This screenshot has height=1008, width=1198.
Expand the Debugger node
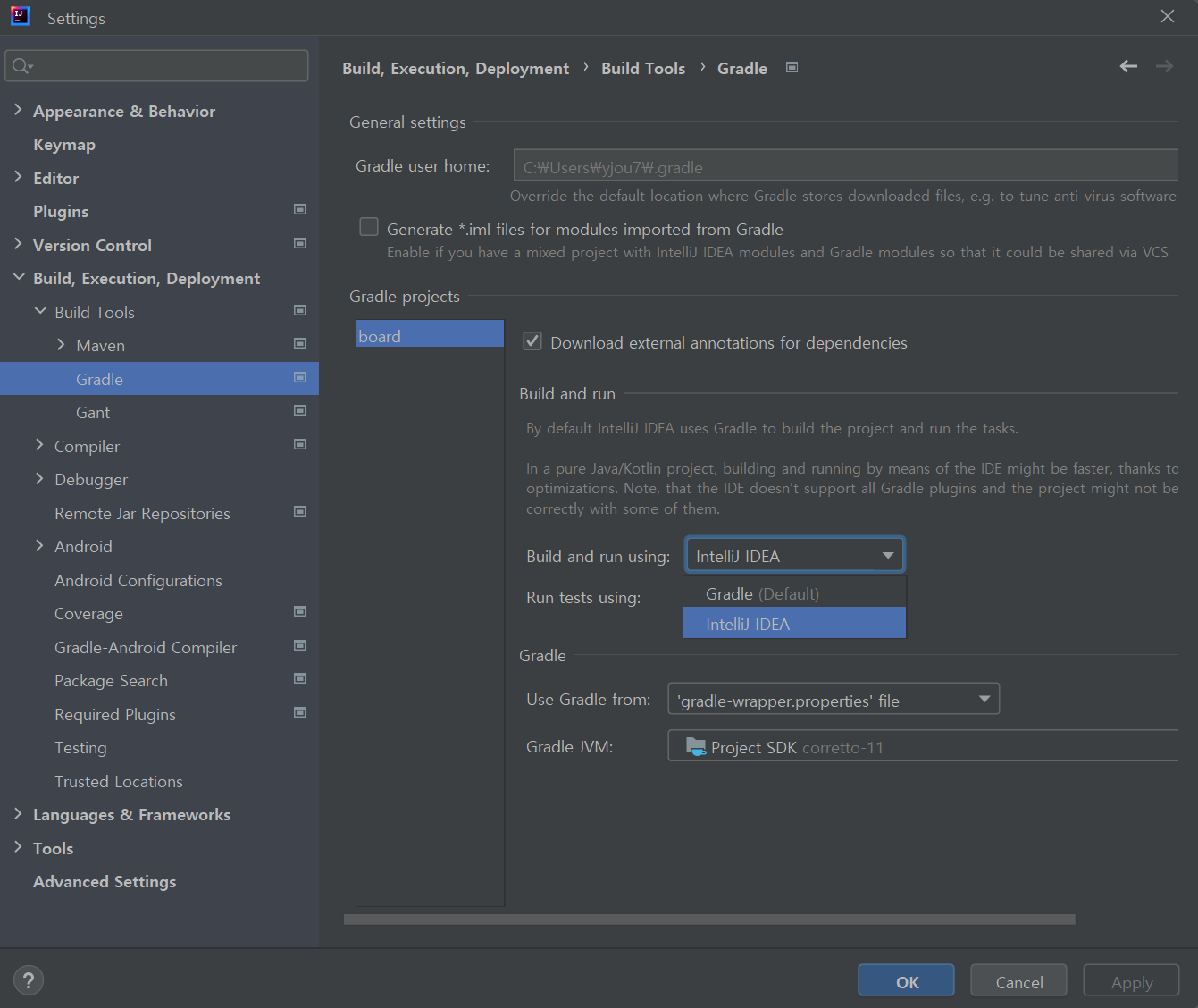tap(39, 478)
